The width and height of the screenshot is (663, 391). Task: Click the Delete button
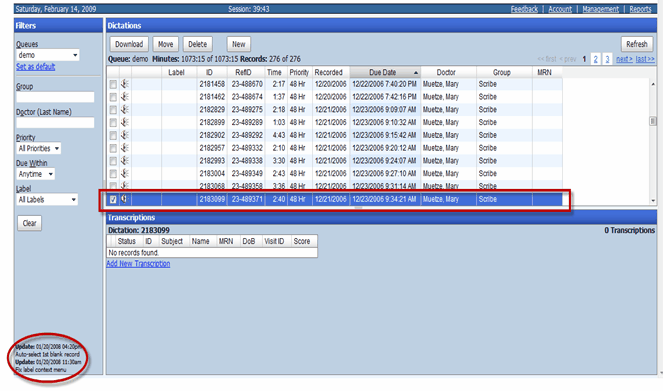tap(197, 44)
